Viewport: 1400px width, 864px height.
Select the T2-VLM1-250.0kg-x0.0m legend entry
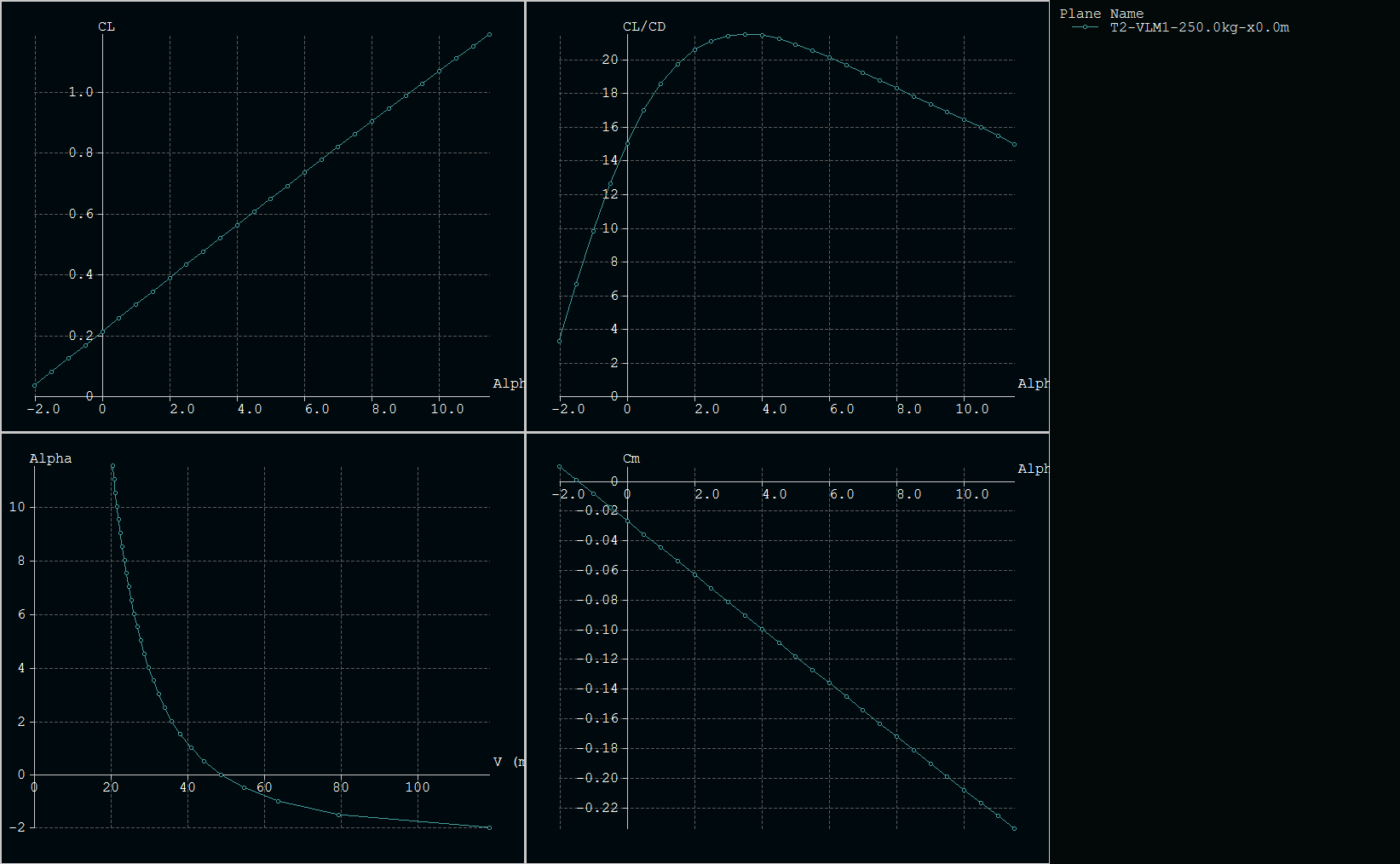(1199, 27)
